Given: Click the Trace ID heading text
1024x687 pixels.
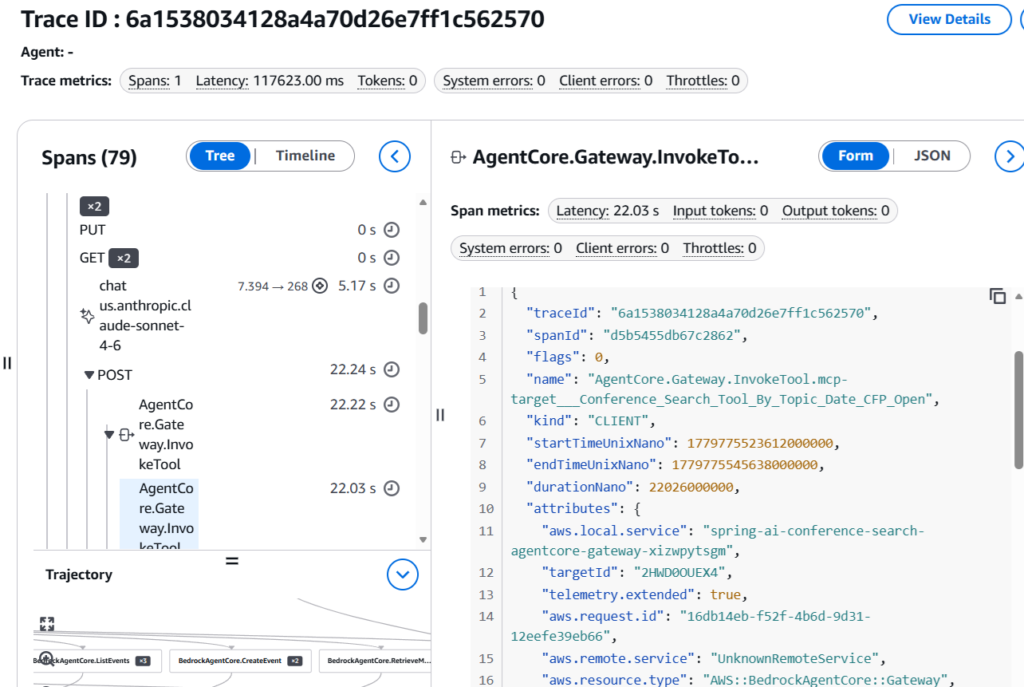Looking at the screenshot, I should (x=282, y=20).
